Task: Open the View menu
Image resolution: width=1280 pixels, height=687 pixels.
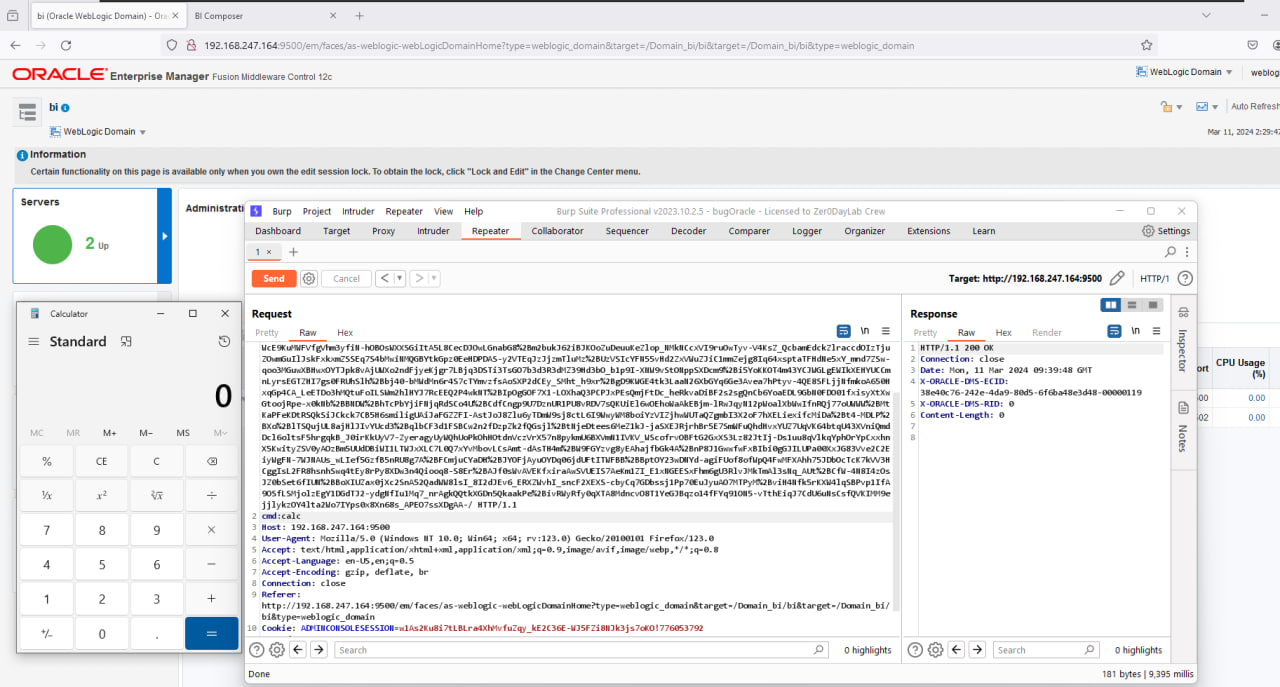Action: coord(443,211)
